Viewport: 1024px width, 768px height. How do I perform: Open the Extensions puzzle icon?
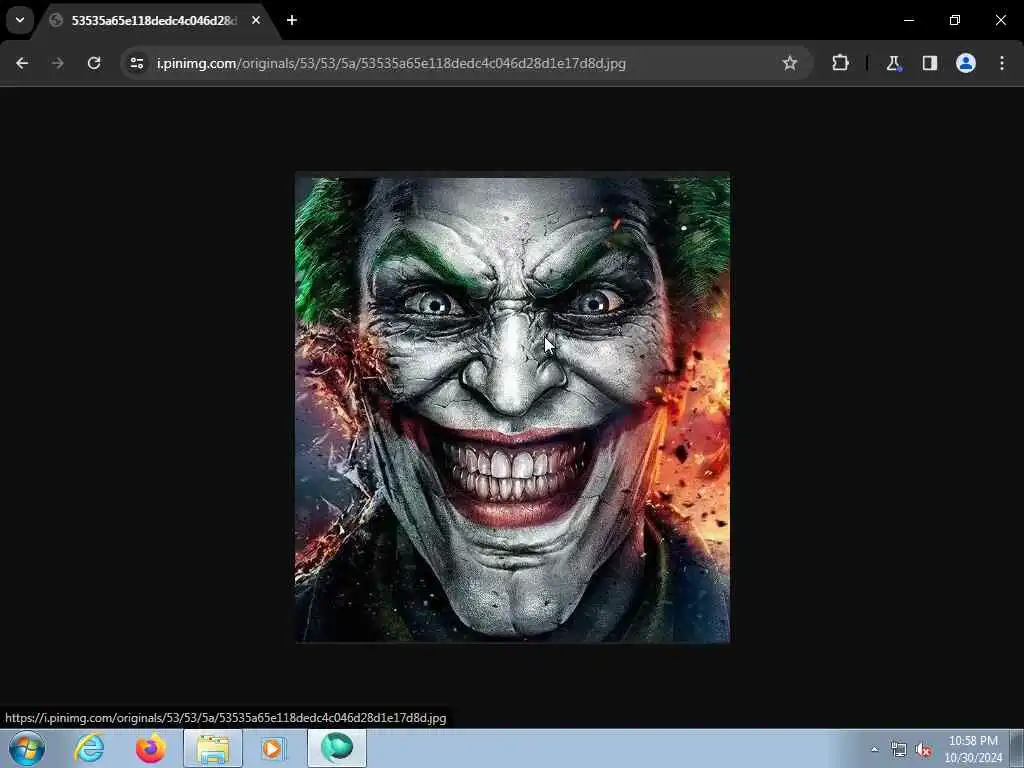pyautogui.click(x=840, y=63)
